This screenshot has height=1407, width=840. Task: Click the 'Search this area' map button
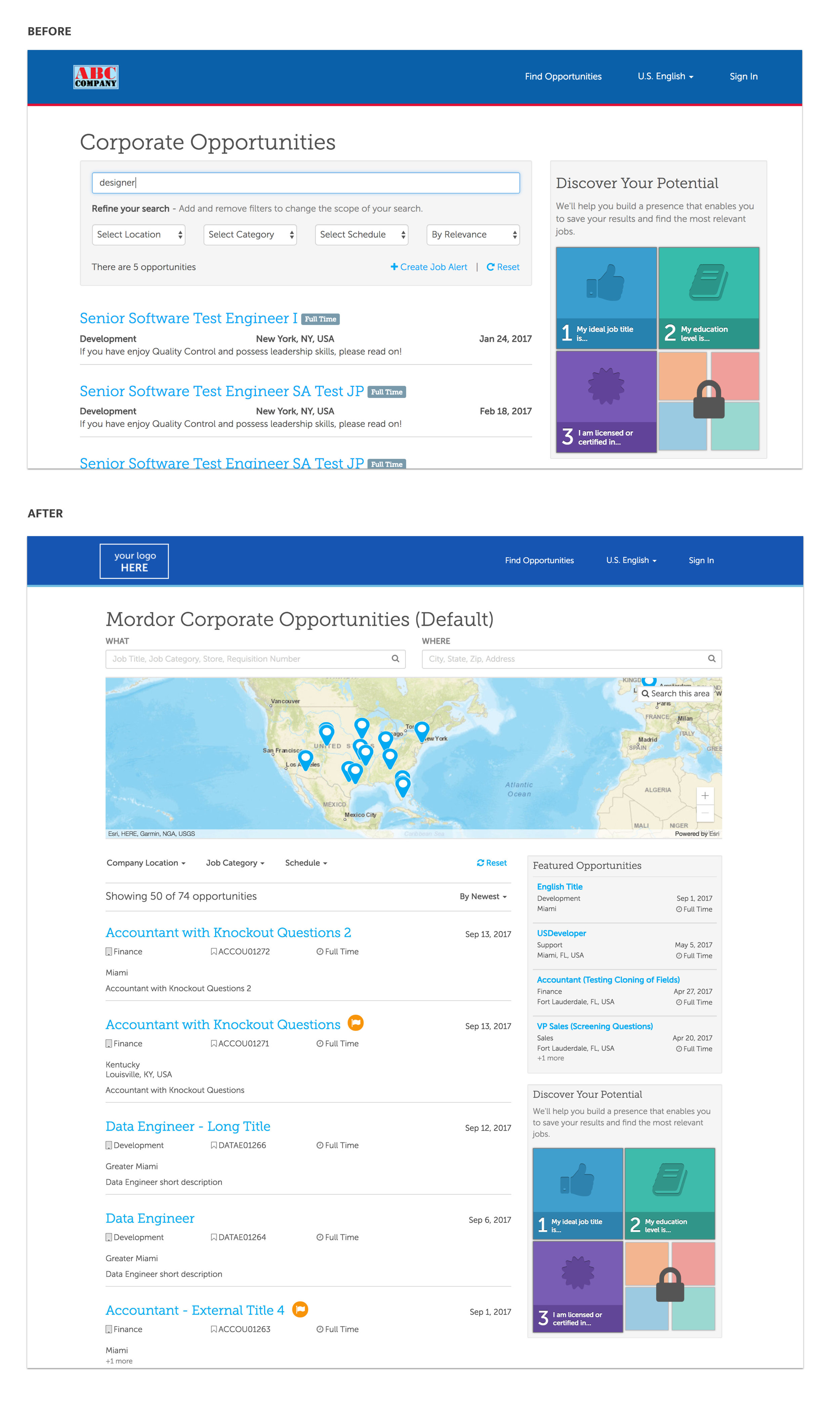(675, 694)
